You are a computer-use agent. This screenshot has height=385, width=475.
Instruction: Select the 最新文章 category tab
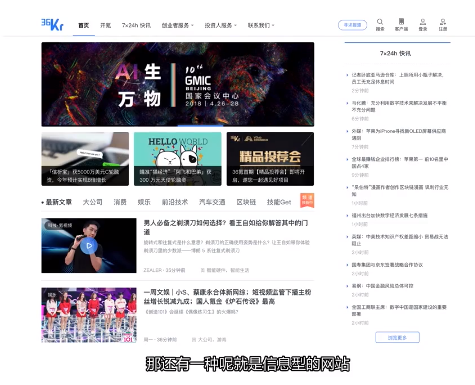(x=58, y=202)
